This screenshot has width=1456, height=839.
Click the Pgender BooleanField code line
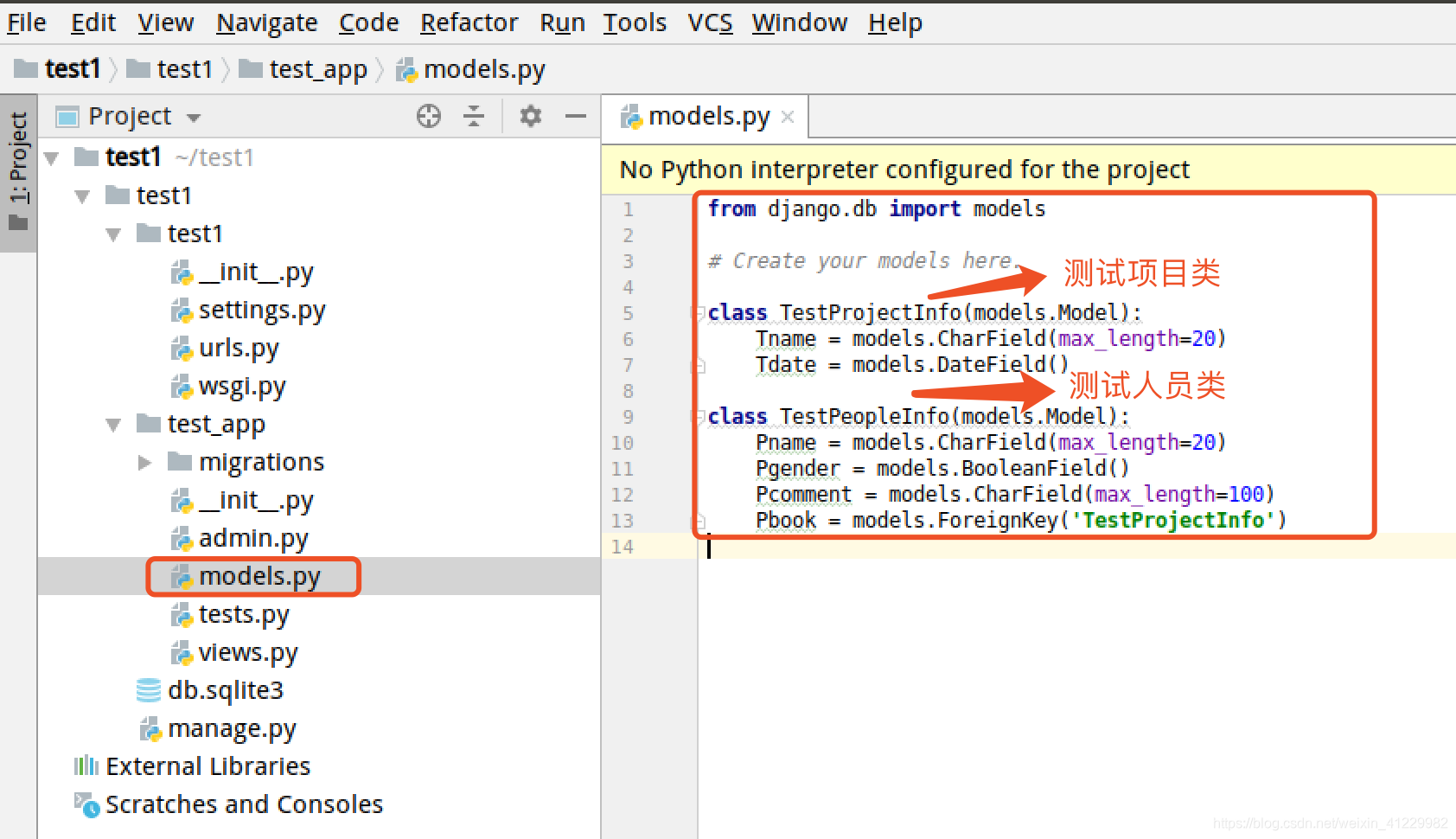[x=942, y=468]
